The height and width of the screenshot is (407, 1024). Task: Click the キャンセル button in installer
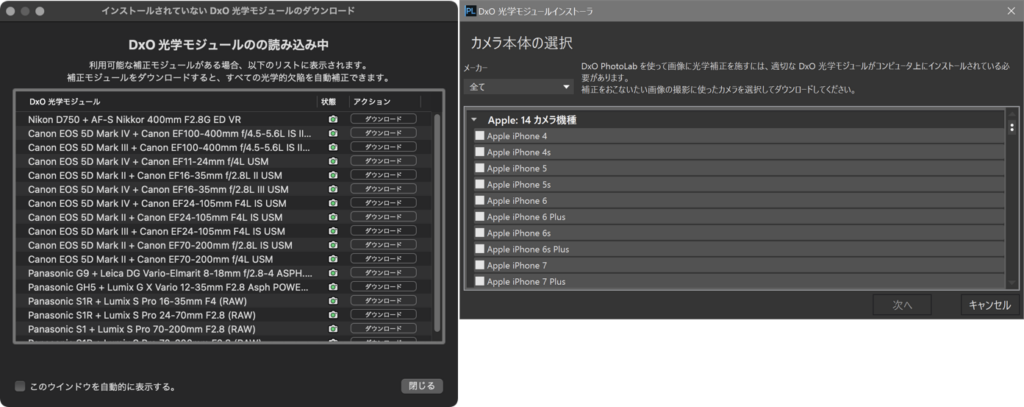pos(989,305)
